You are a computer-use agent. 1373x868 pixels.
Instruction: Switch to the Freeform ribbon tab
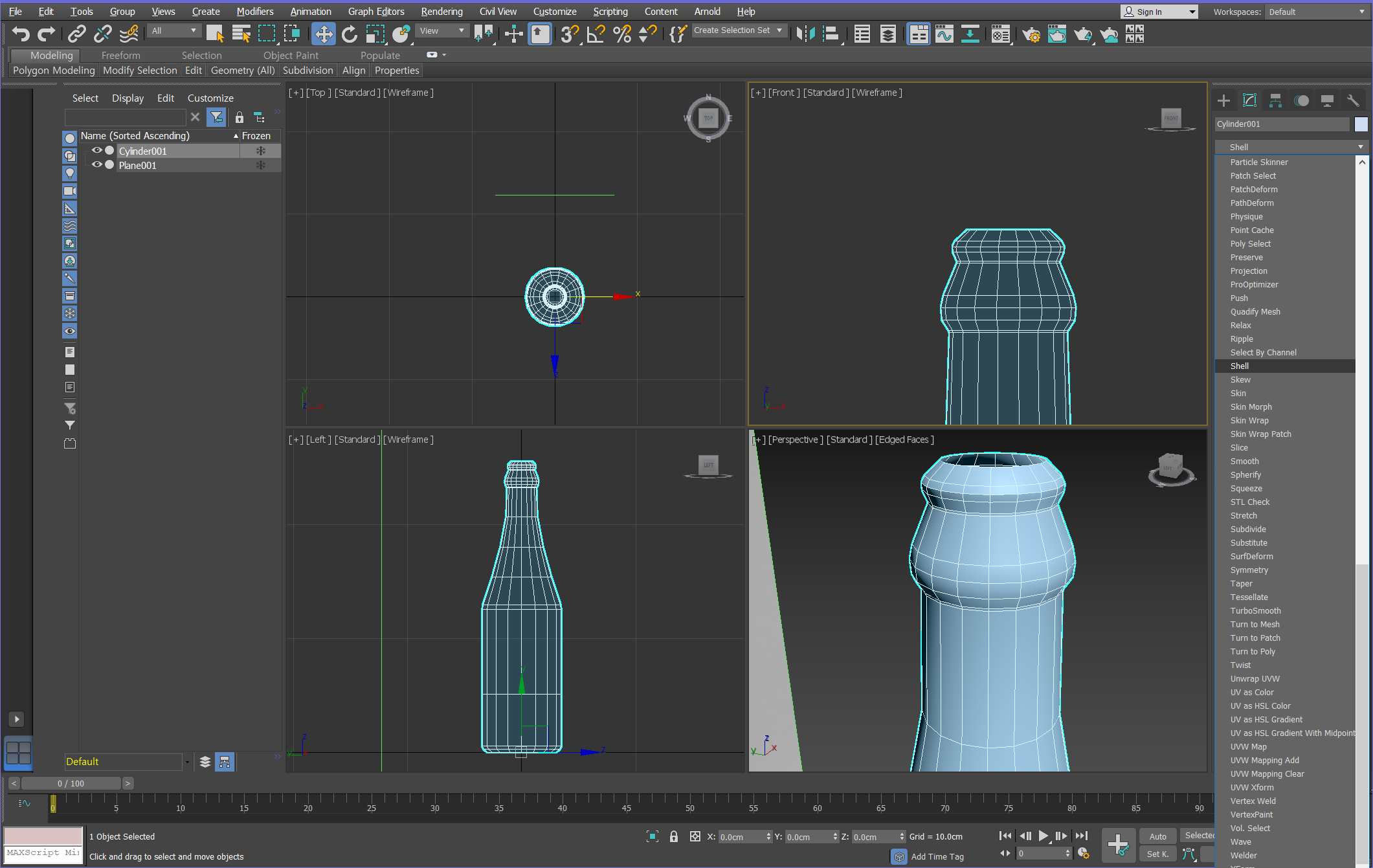120,55
